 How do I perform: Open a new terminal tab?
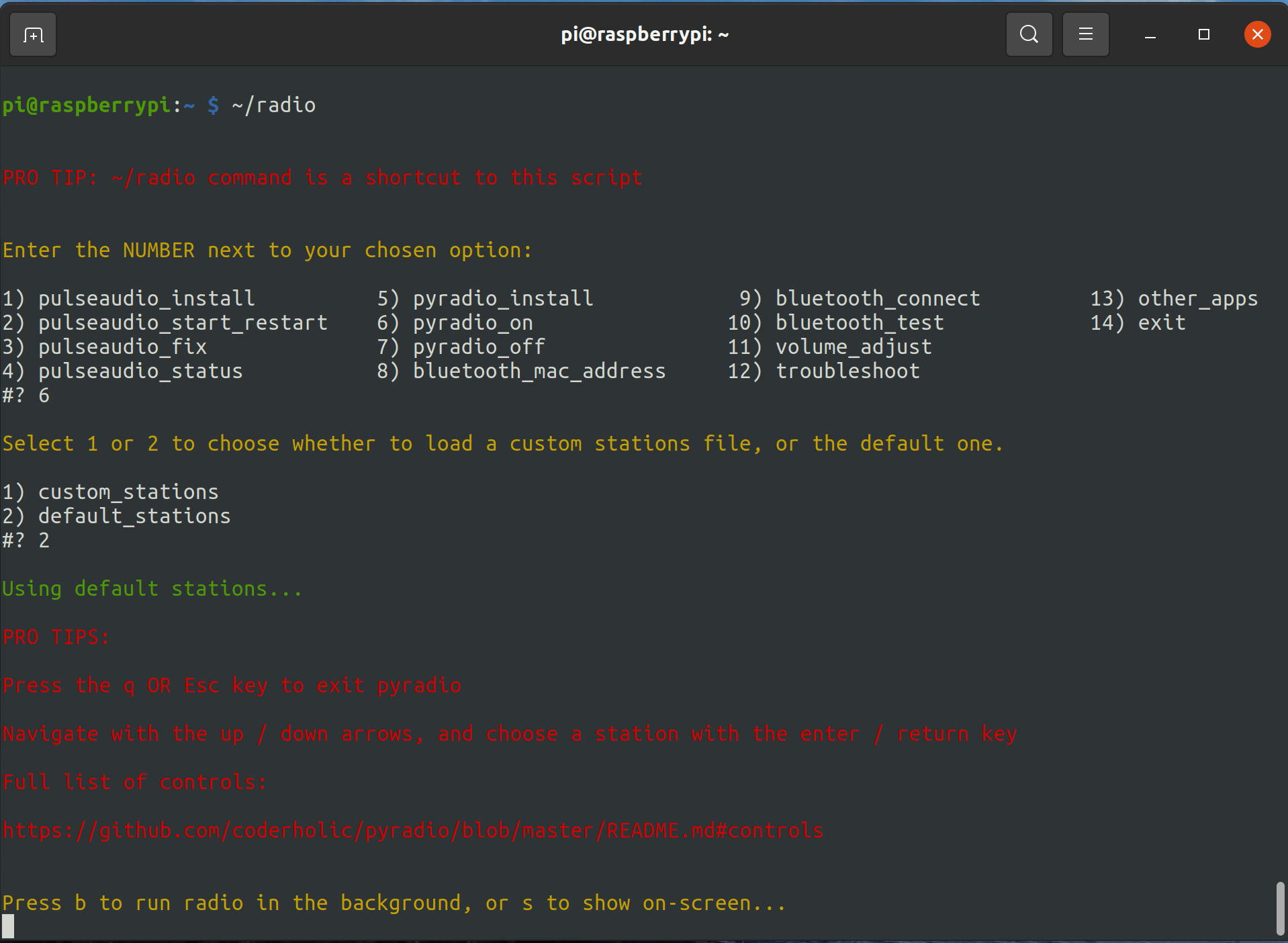pos(33,34)
